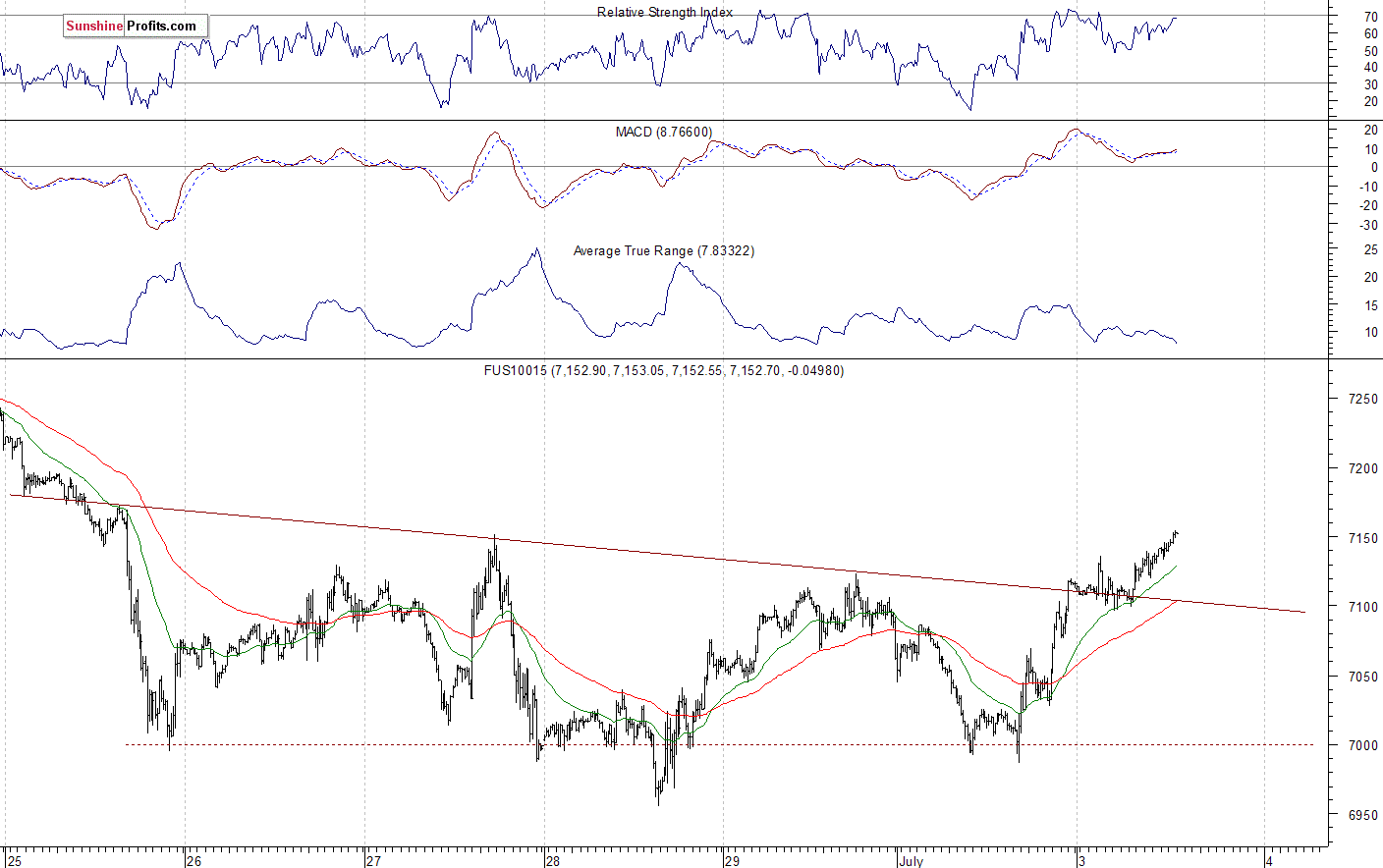Click the 6950 price axis label
The image size is (1383, 868).
(x=1362, y=815)
